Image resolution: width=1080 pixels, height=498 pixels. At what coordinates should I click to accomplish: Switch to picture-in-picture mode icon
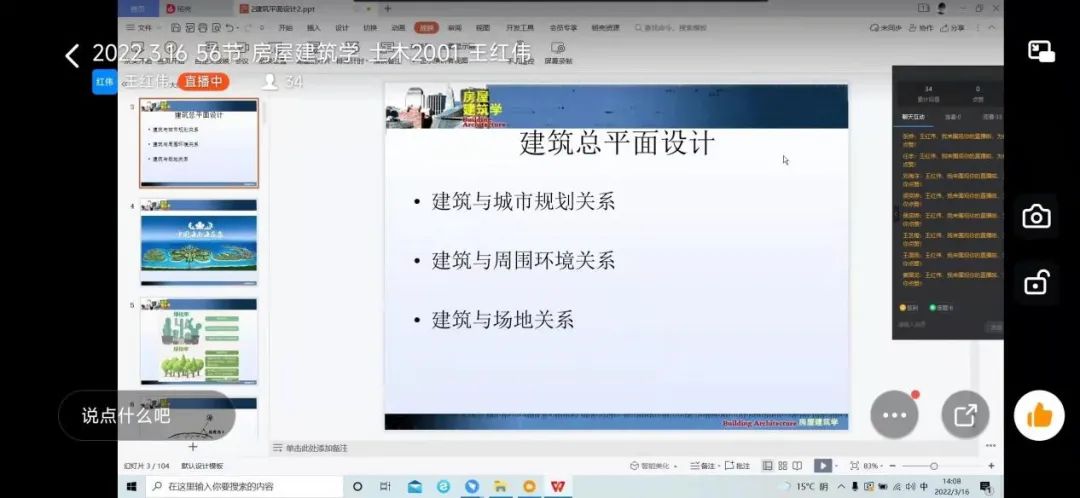pyautogui.click(x=1041, y=52)
